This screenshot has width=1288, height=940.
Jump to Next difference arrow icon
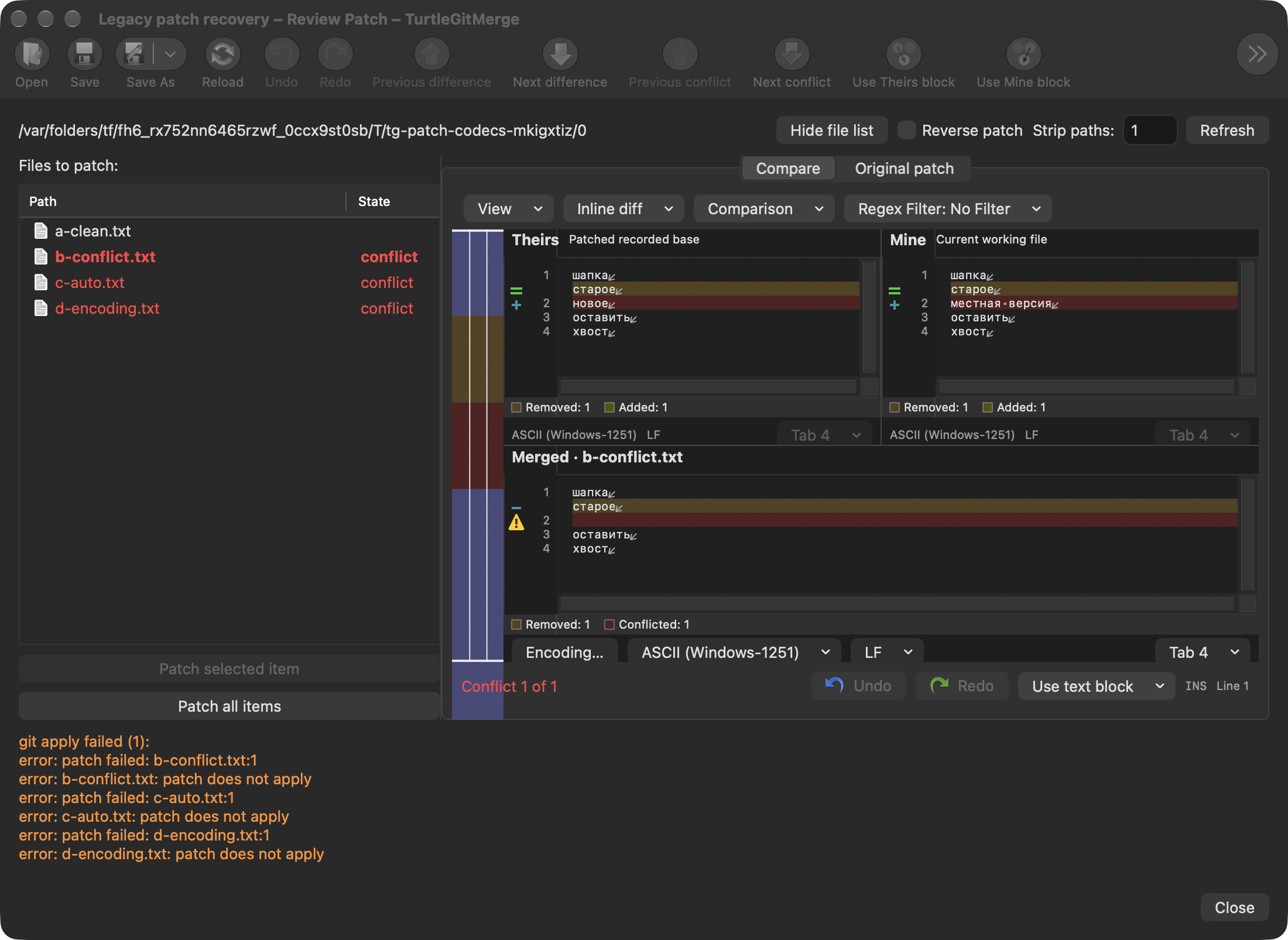click(560, 54)
